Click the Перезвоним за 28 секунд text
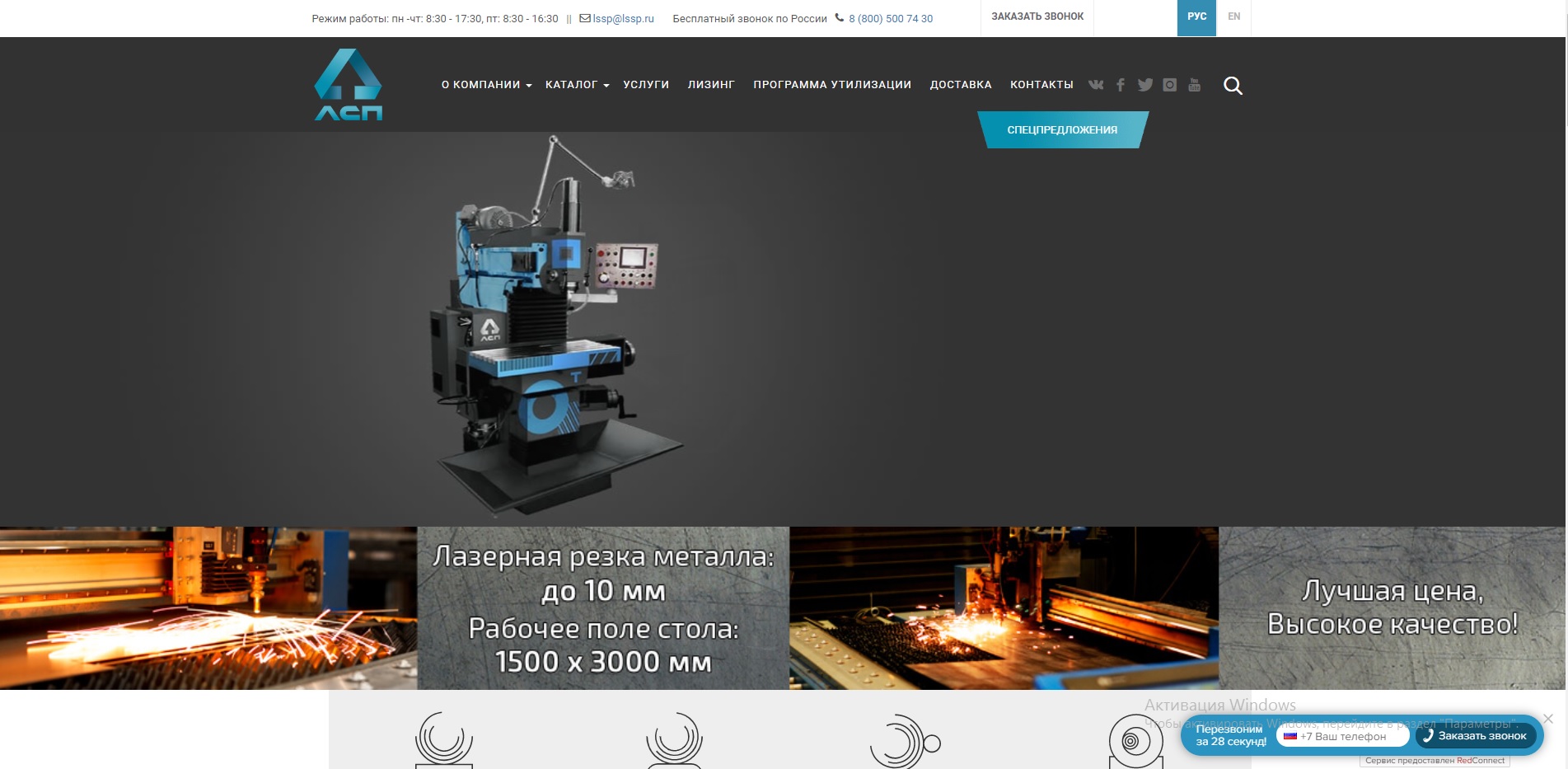 click(x=1231, y=735)
